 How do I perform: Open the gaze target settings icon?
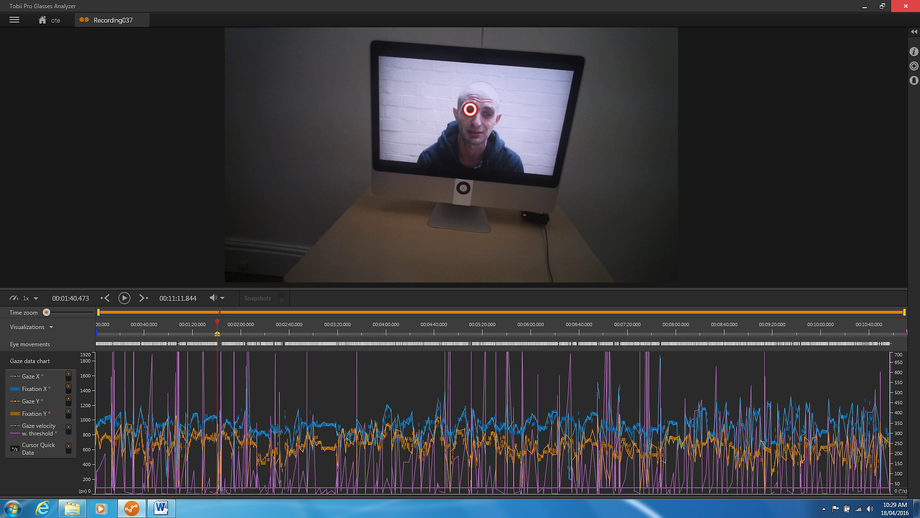(914, 66)
